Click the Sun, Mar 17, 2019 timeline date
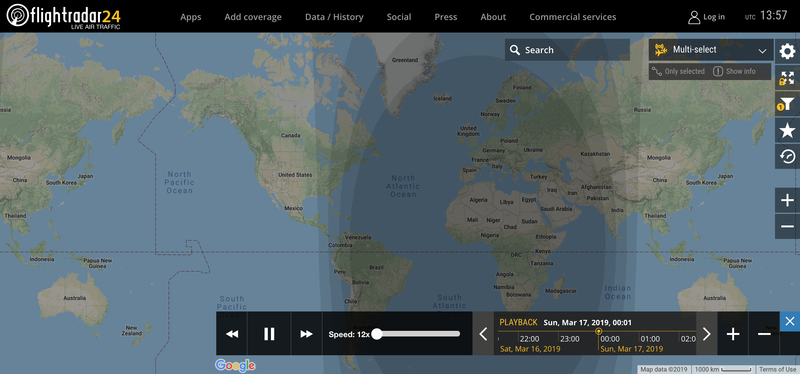800x374 pixels. point(632,349)
